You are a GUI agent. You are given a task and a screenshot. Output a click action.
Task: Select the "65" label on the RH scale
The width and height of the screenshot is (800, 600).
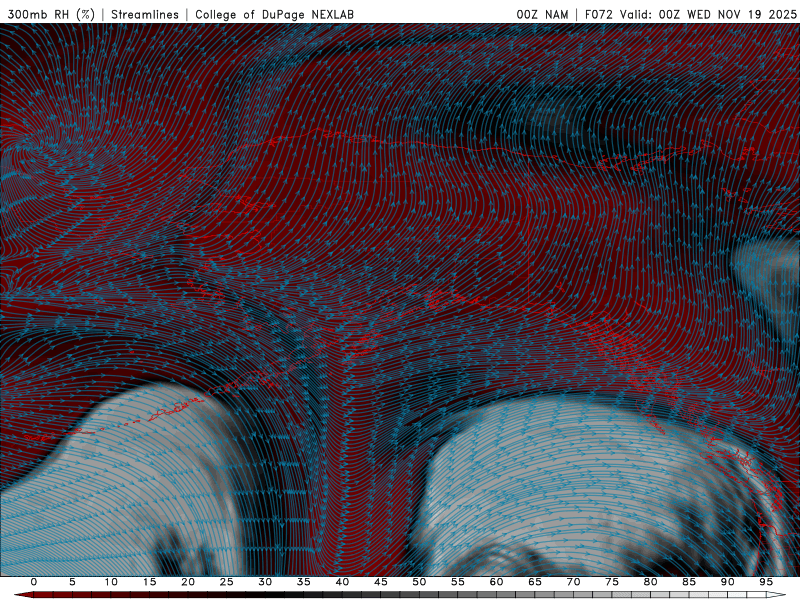pyautogui.click(x=535, y=582)
